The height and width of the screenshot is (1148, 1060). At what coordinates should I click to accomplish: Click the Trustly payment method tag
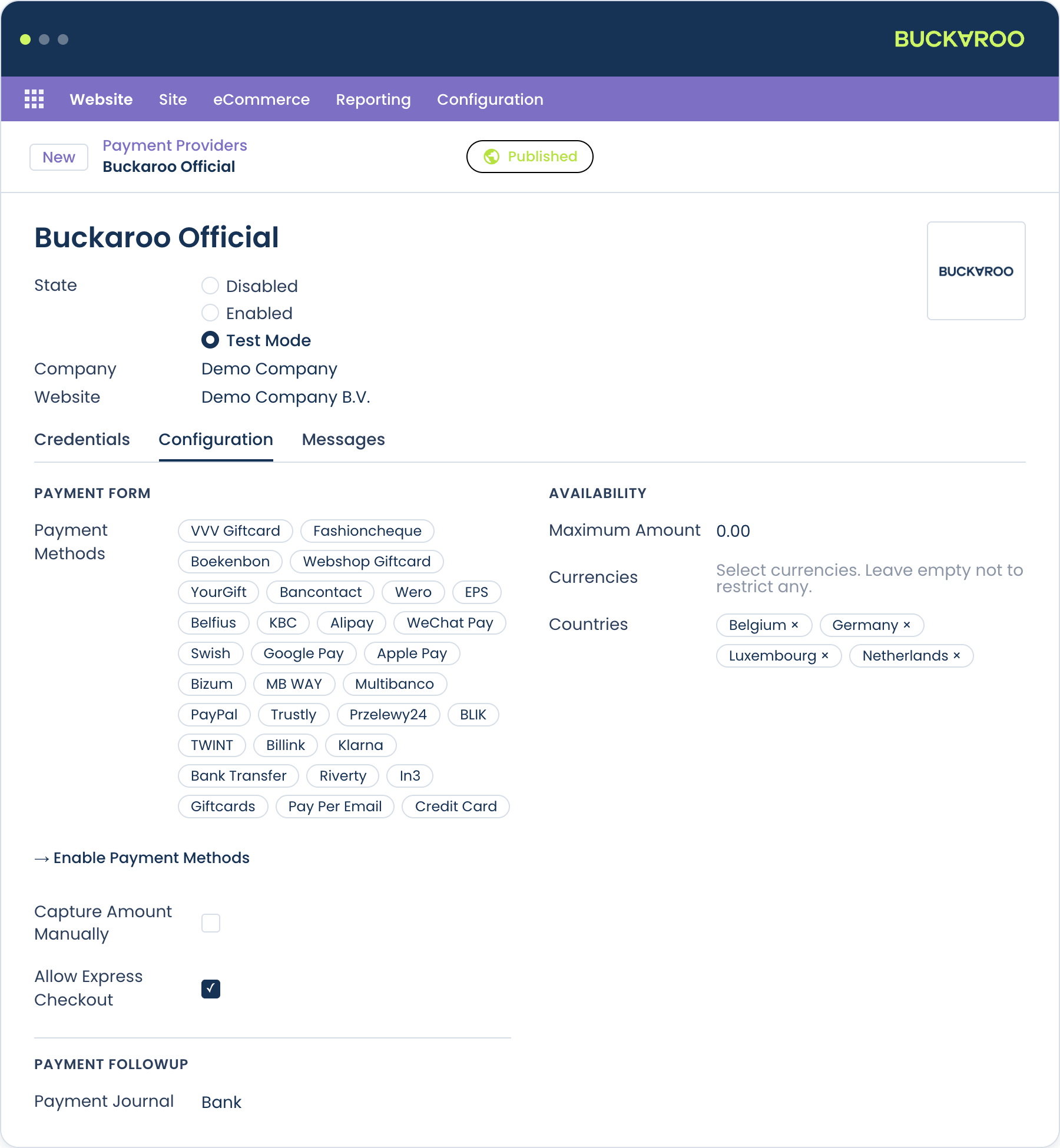(294, 715)
